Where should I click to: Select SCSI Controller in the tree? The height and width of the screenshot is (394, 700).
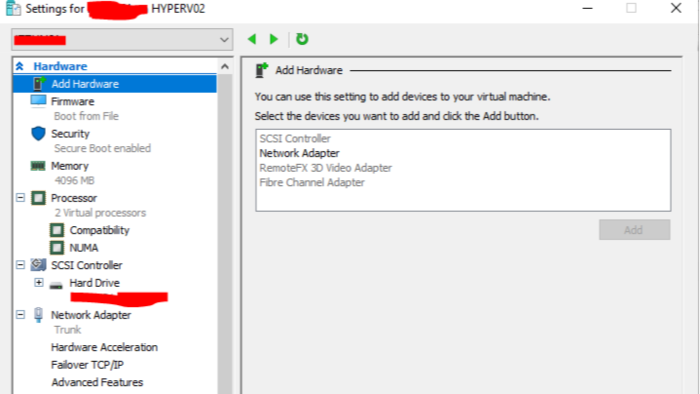87,265
